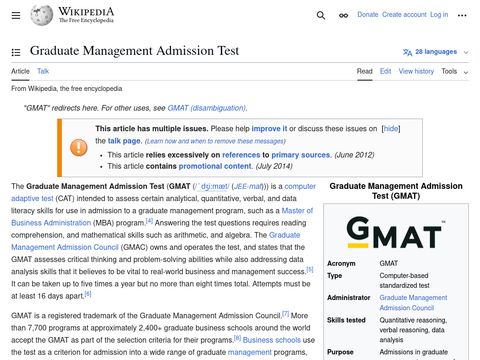This screenshot has width=480, height=360.
Task: Open the main hamburger menu
Action: tap(16, 15)
